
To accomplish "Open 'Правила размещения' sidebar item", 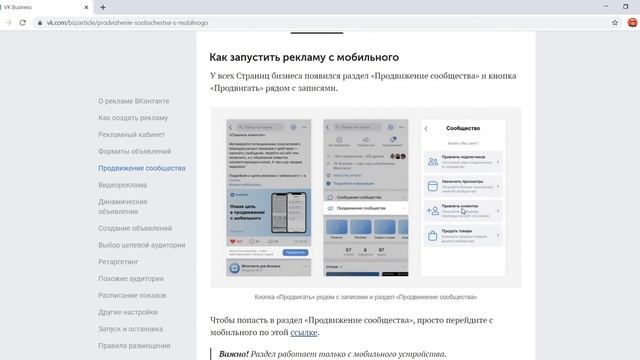I will coord(134,345).
